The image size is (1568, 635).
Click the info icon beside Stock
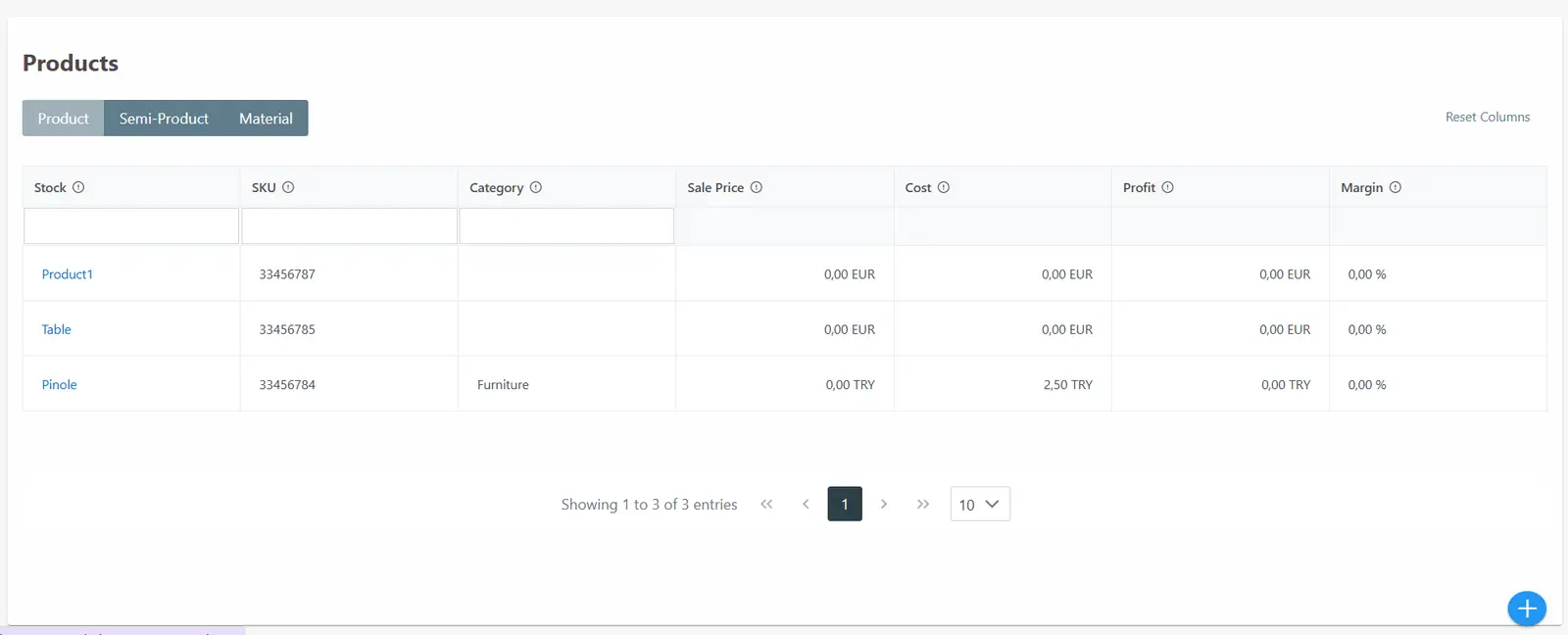tap(78, 187)
